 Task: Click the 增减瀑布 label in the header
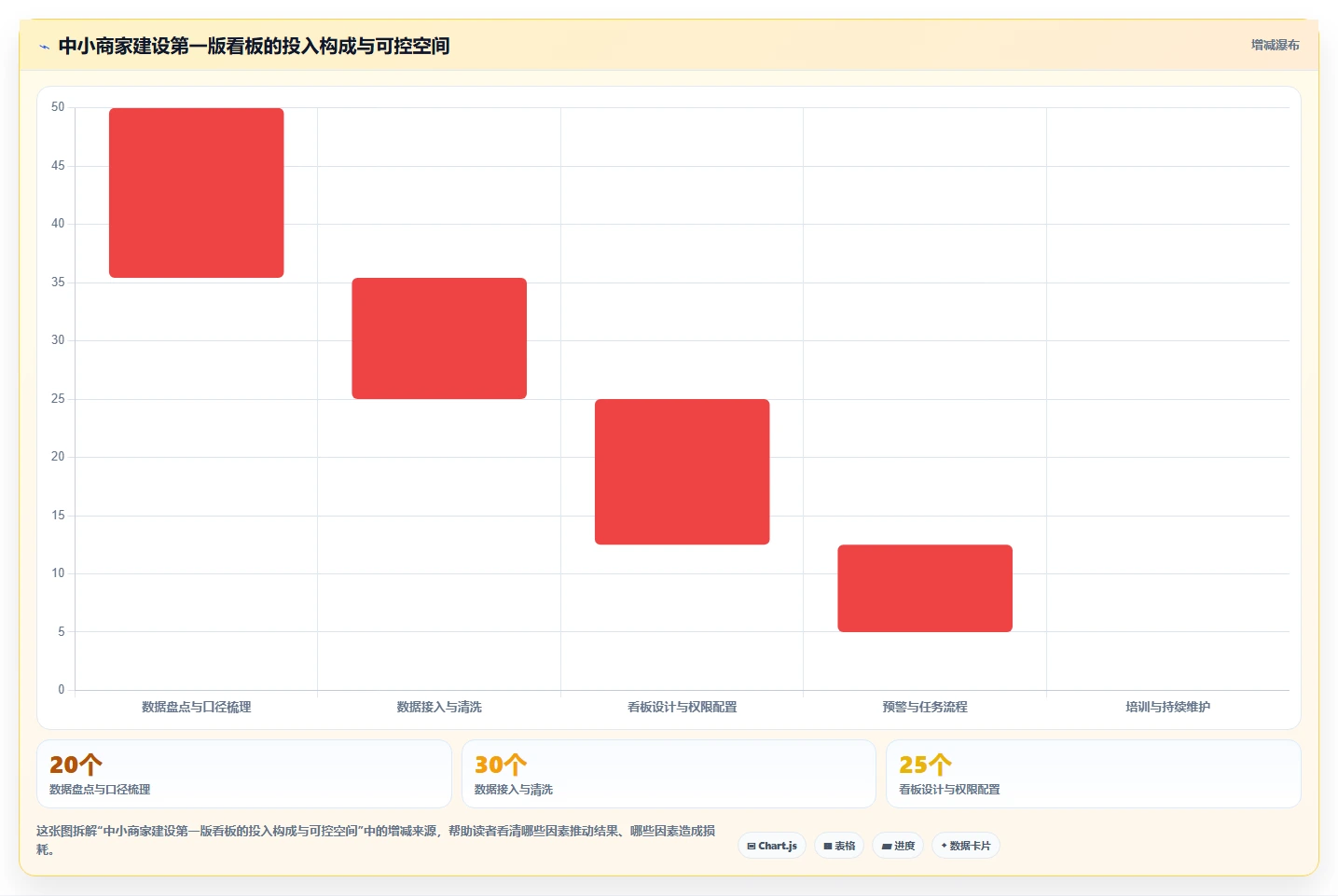1275,45
